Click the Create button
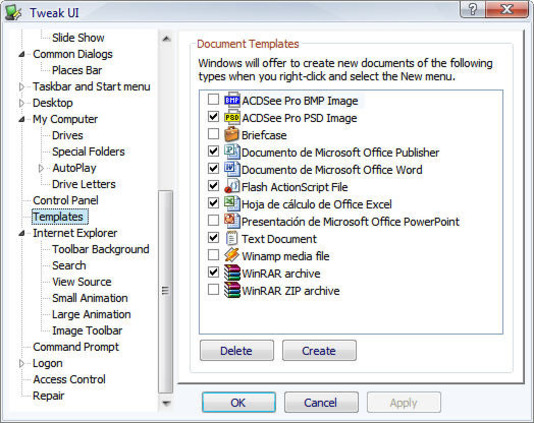Screen dimensions: 534x423 (319, 350)
